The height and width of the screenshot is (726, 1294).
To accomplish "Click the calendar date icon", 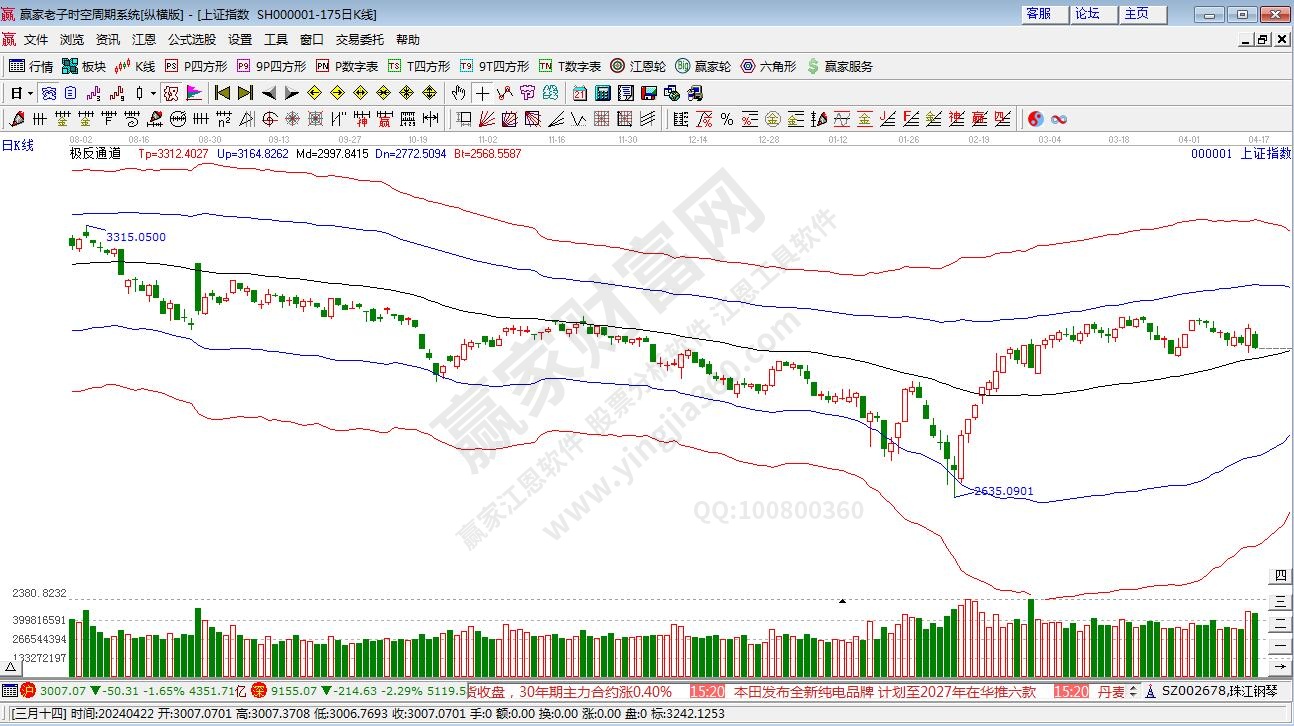I will pyautogui.click(x=580, y=93).
